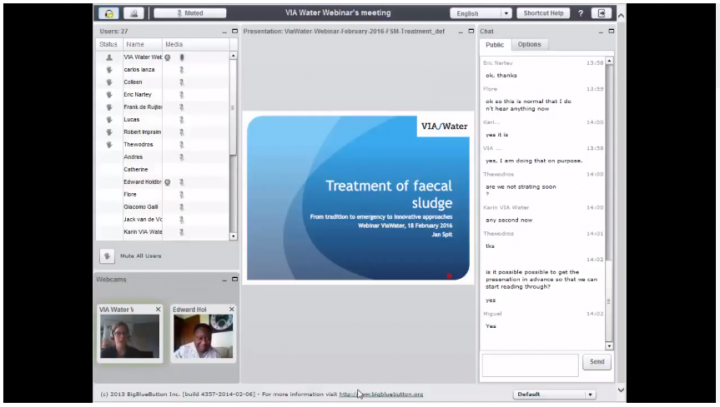Click the share webcam icon in top bar
The image size is (720, 407).
click(133, 13)
